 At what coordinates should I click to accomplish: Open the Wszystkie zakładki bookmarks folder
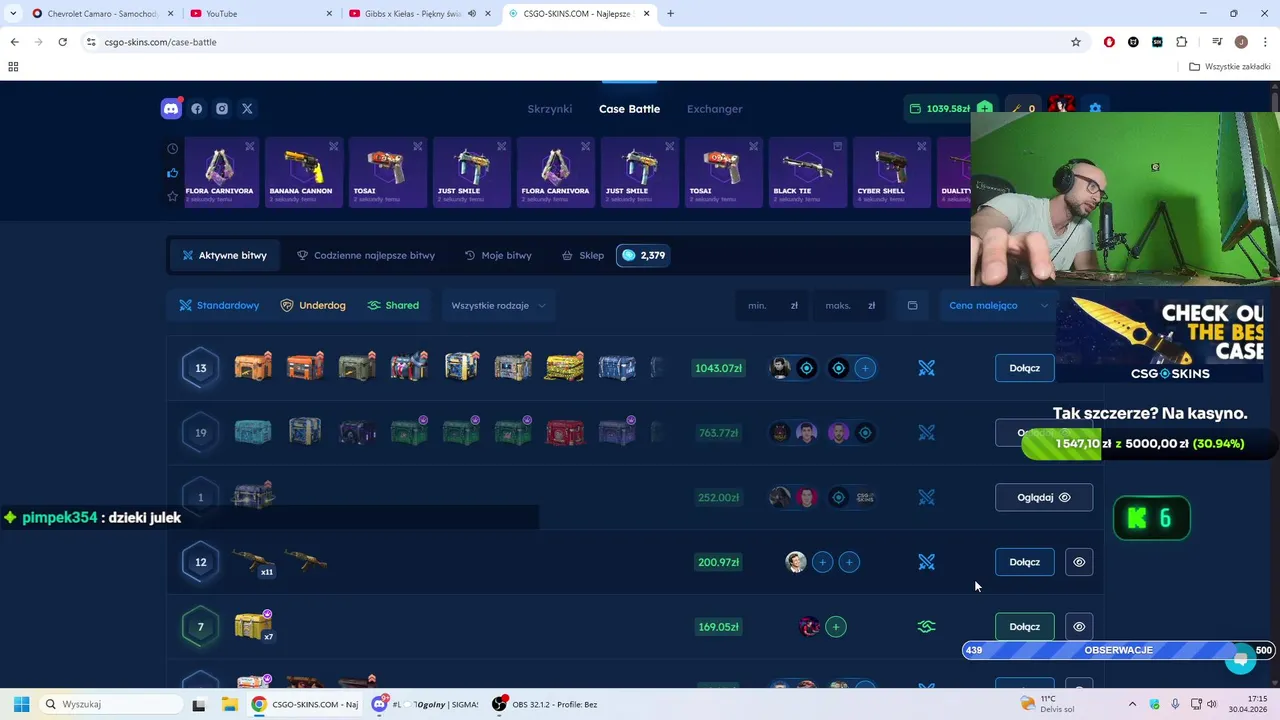(1229, 67)
